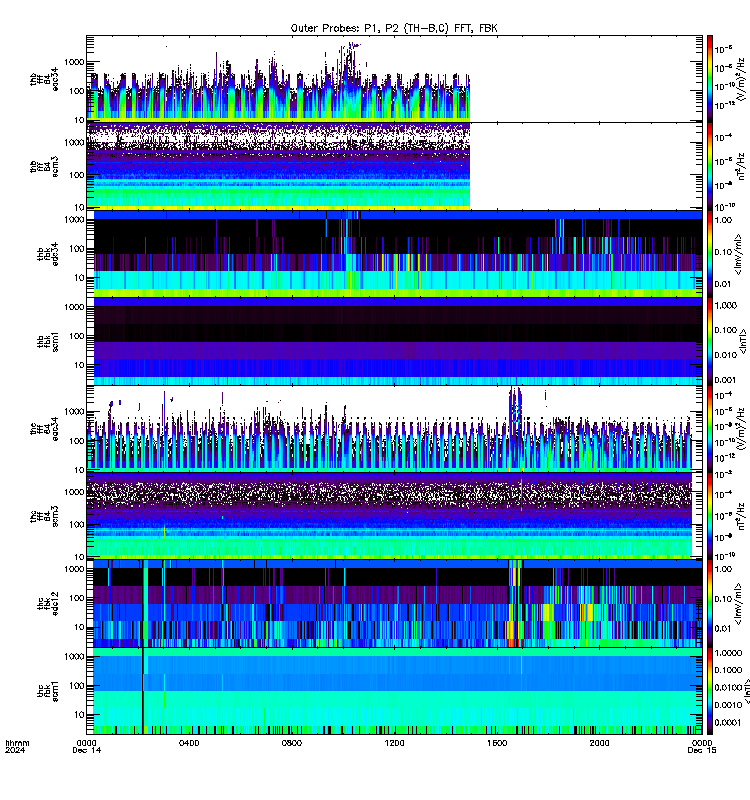Click the '0400' time axis label
Image resolution: width=750 pixels, height=800 pixels.
[x=189, y=743]
